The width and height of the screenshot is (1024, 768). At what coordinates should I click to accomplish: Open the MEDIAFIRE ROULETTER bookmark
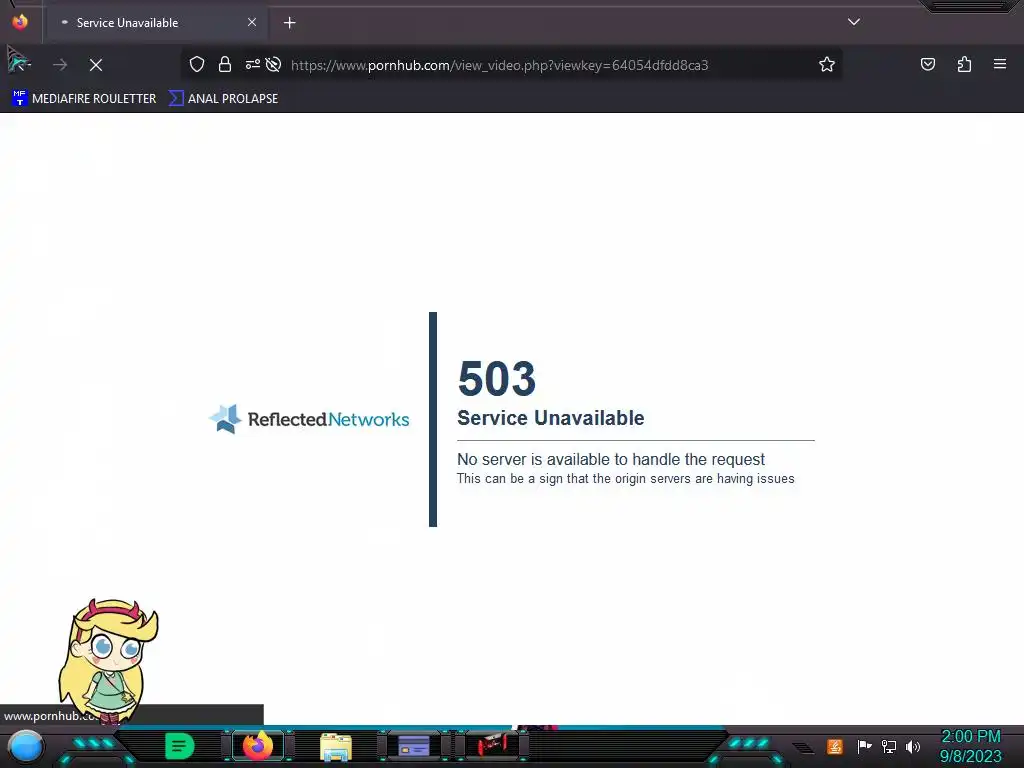click(84, 99)
